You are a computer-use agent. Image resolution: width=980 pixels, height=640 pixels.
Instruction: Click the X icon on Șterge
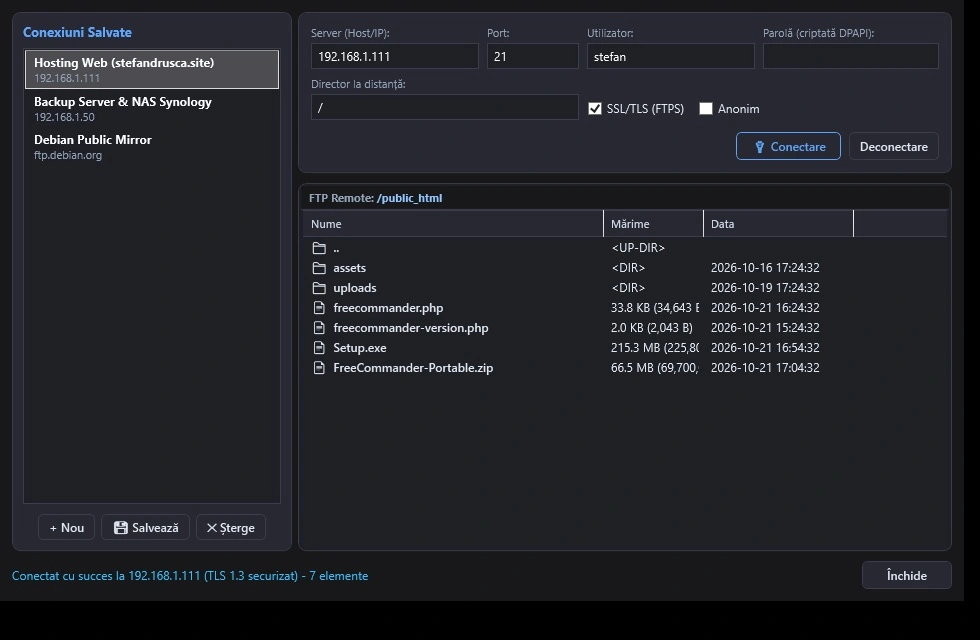pyautogui.click(x=212, y=528)
